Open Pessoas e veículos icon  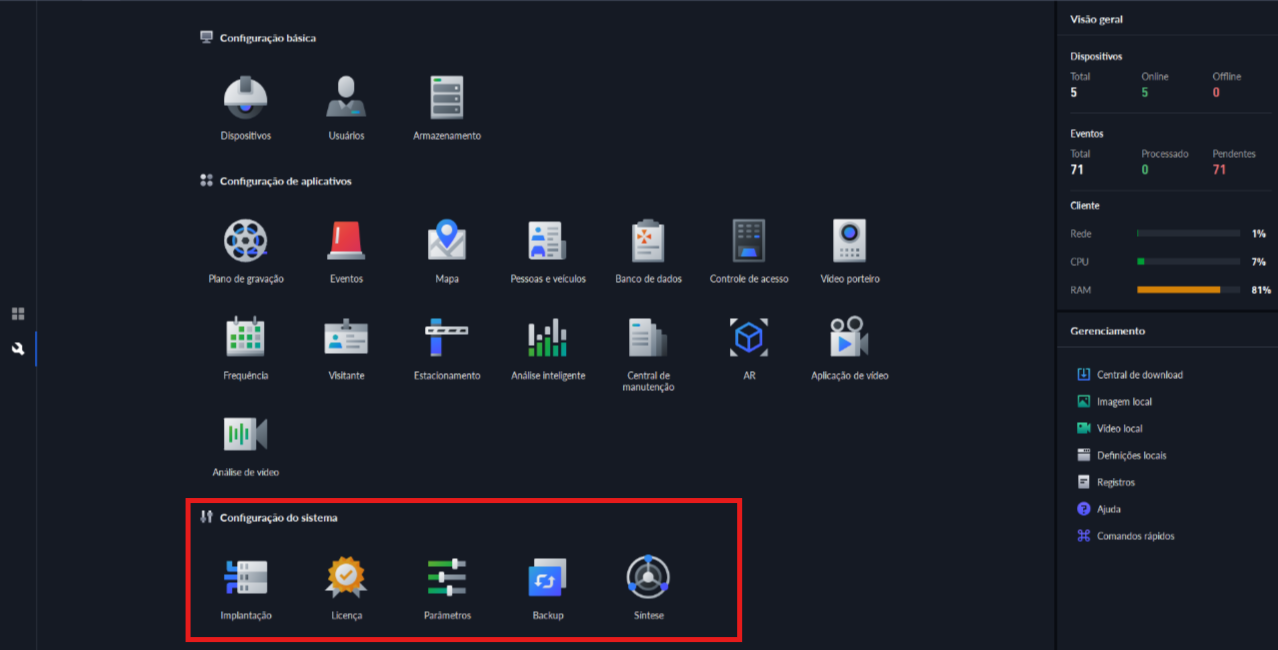(x=548, y=241)
